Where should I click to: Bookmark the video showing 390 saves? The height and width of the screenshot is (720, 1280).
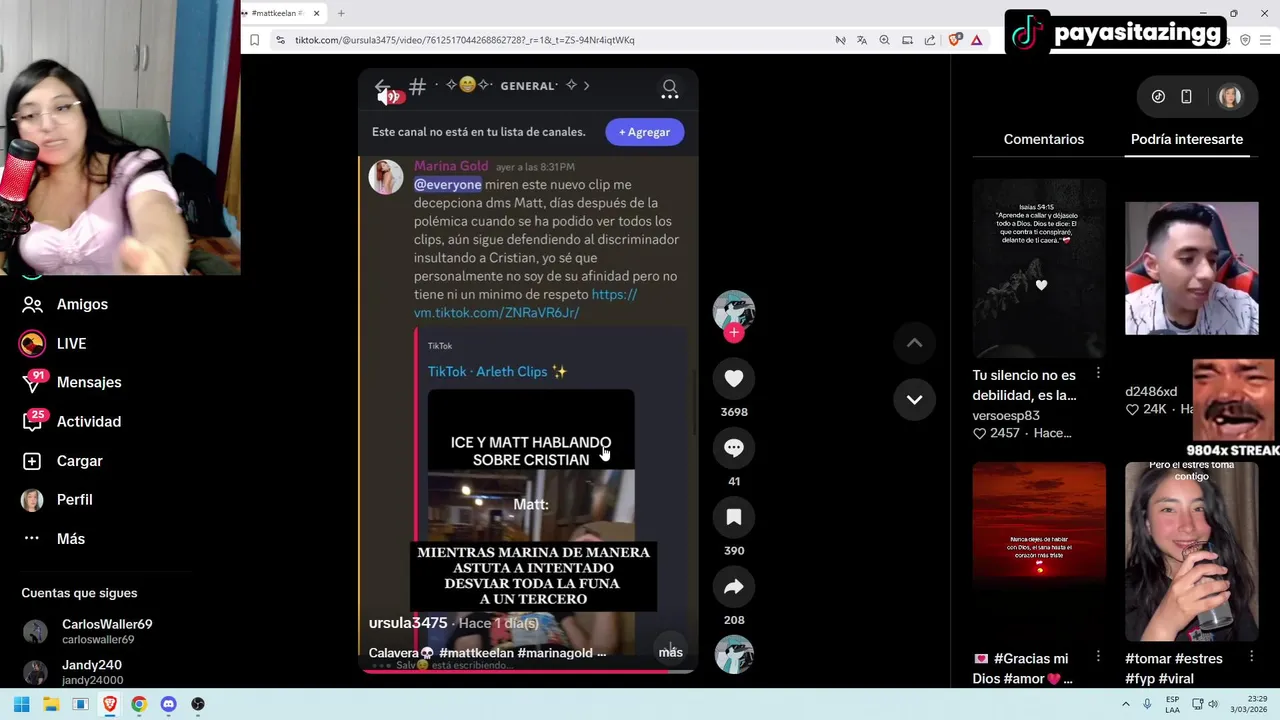734,517
